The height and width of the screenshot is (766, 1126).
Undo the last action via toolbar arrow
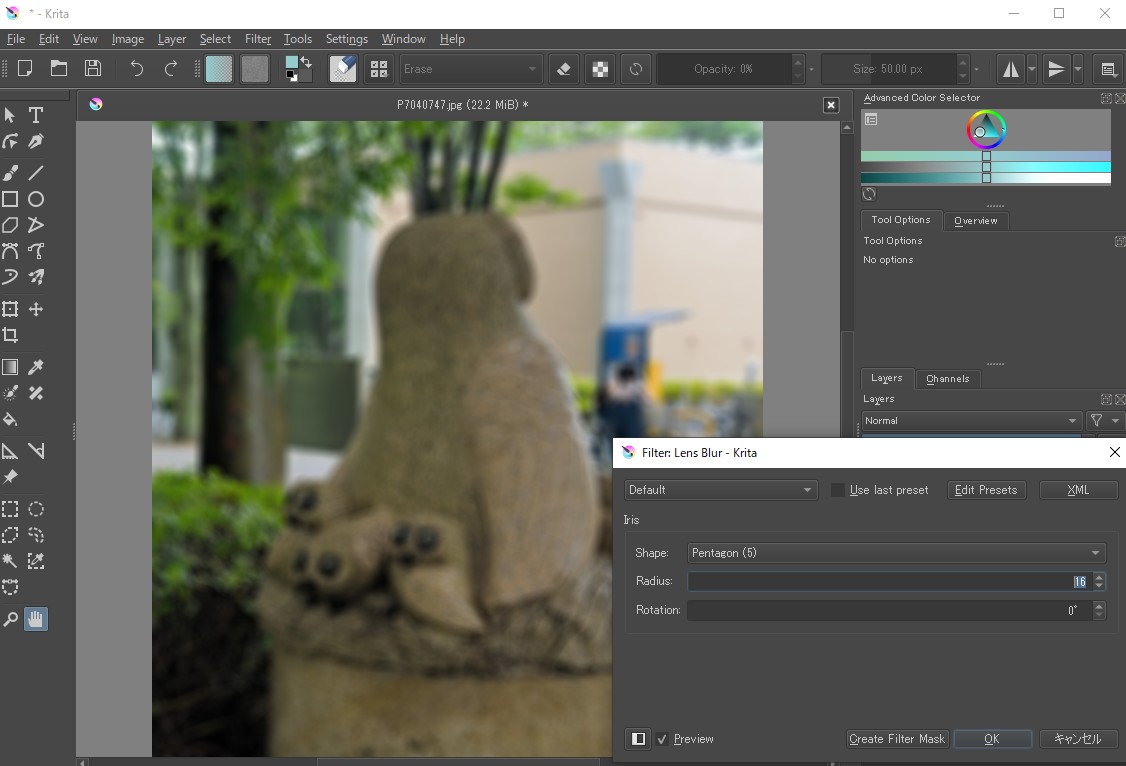136,68
